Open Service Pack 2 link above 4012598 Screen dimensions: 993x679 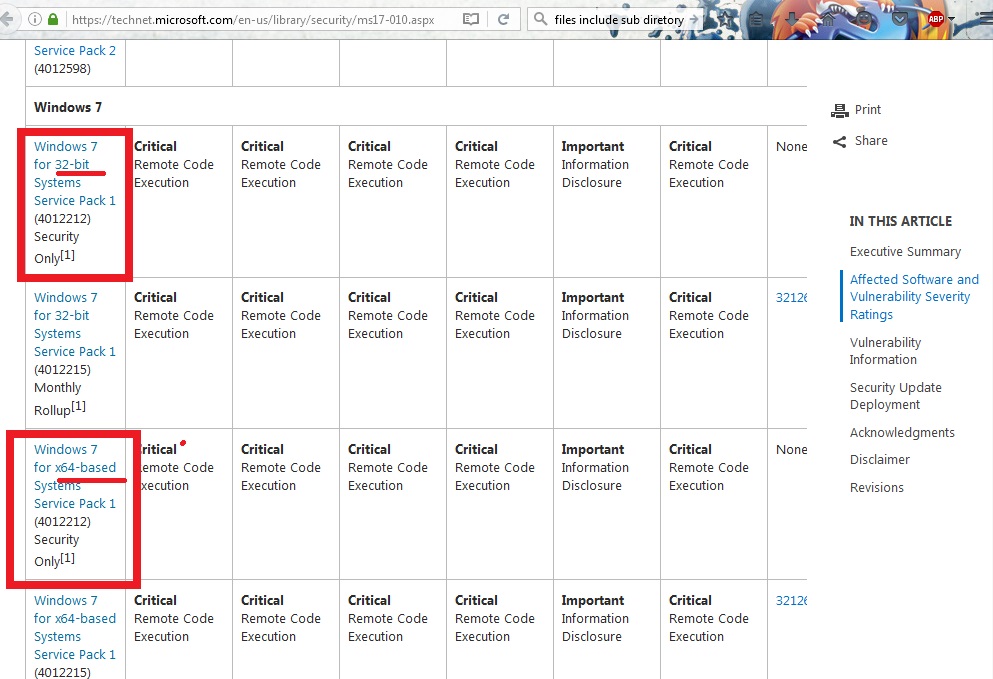click(x=75, y=50)
